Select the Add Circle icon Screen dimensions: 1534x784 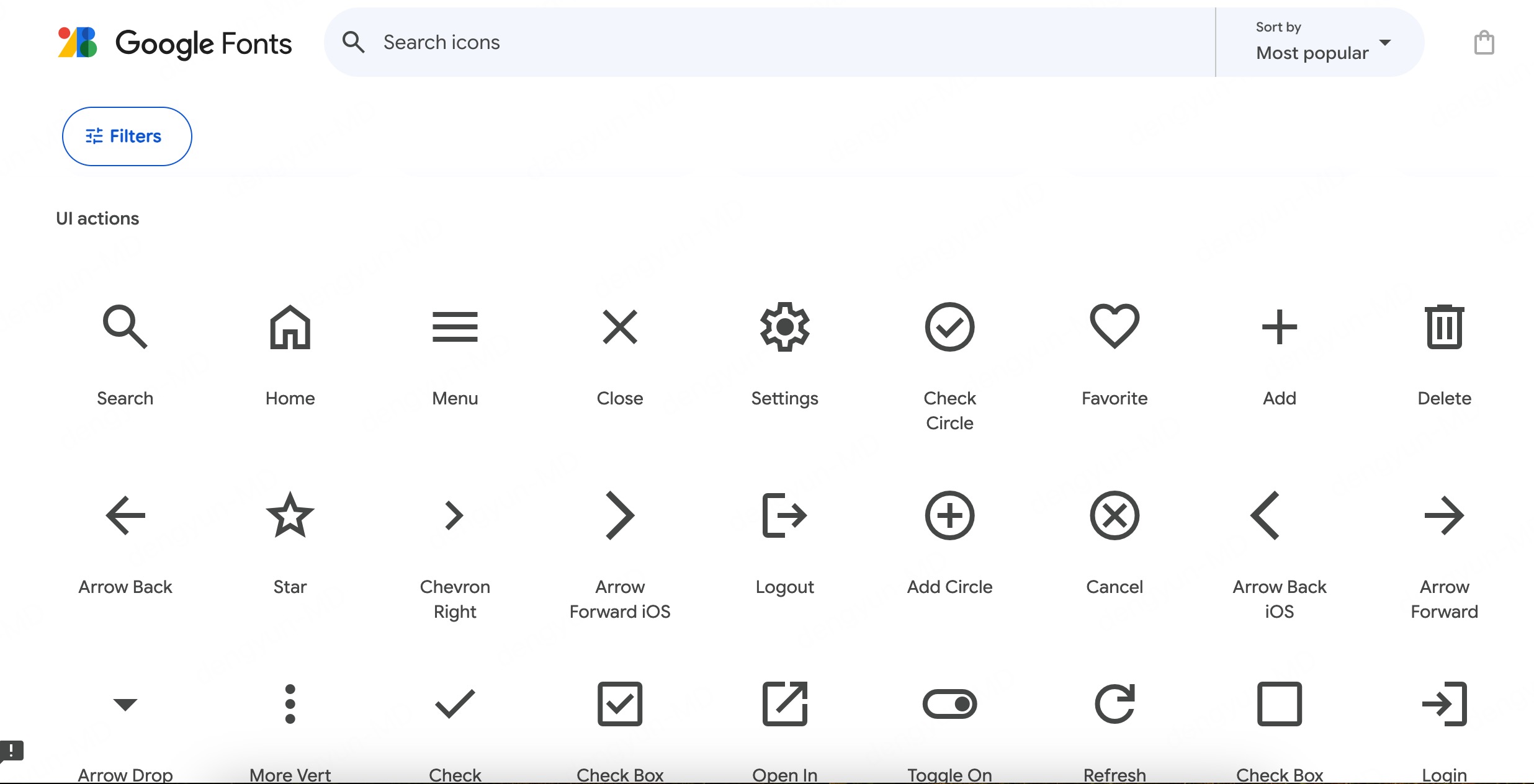click(x=950, y=515)
